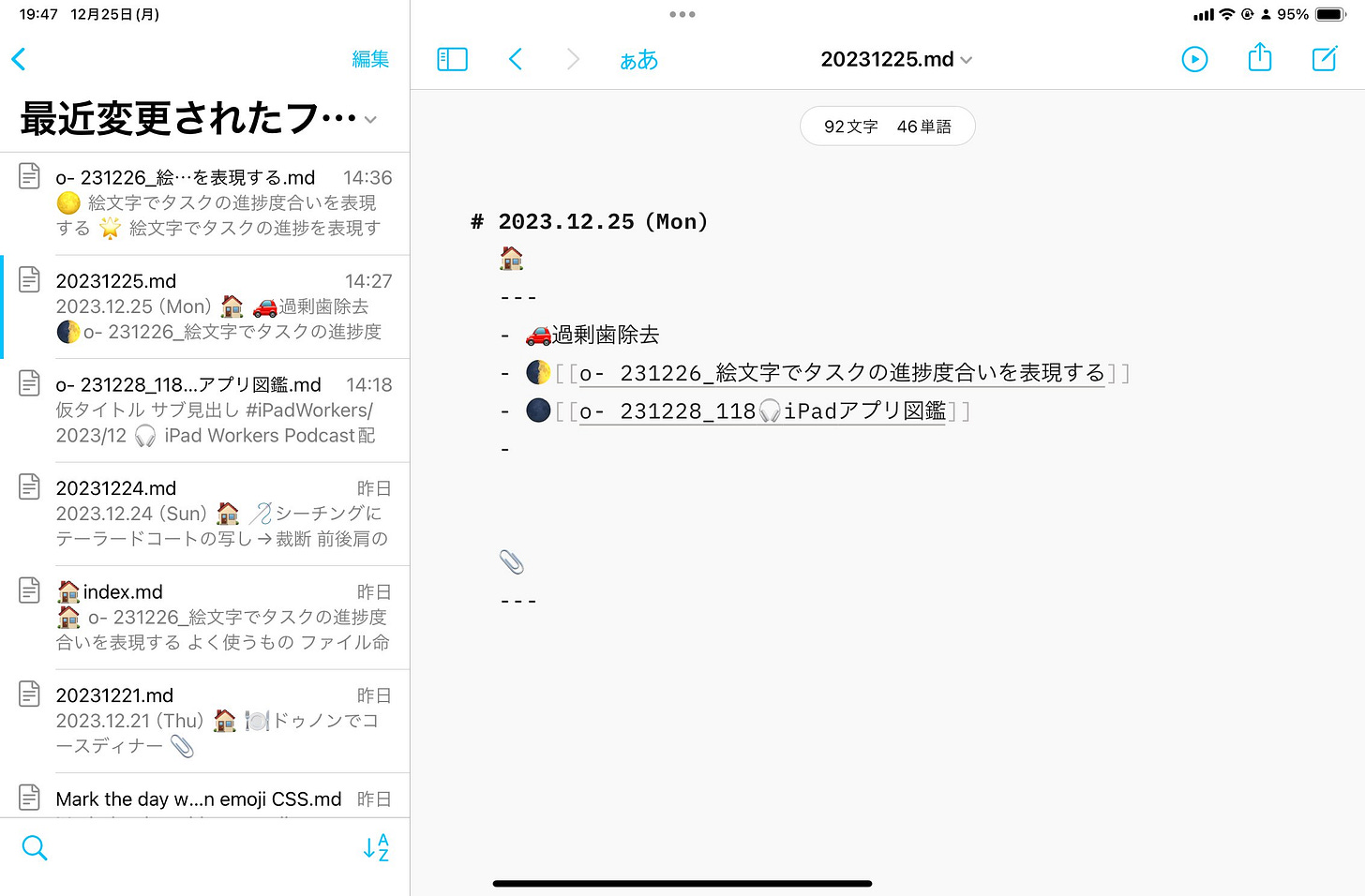Tap the document icon beside index.md

[30, 590]
